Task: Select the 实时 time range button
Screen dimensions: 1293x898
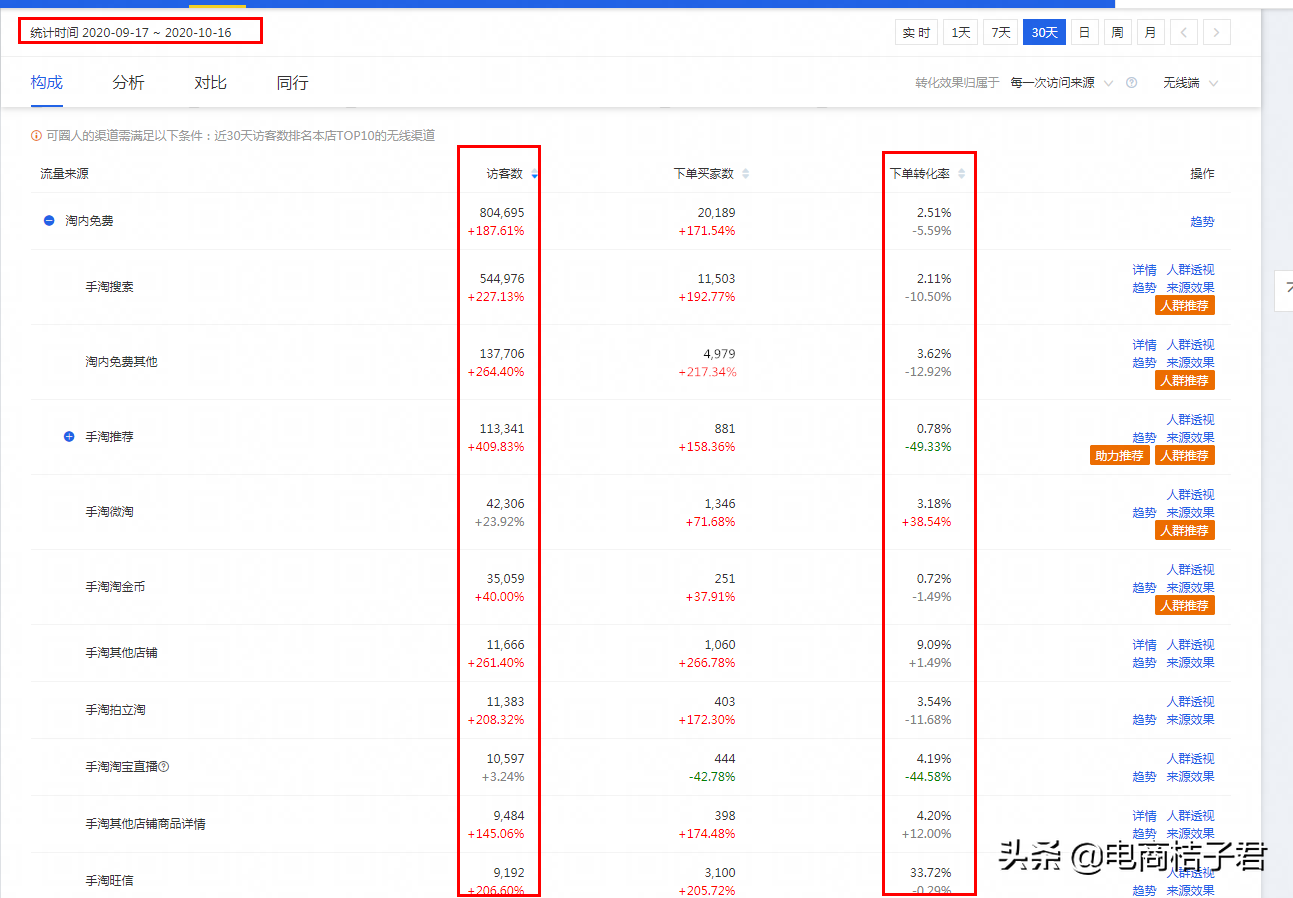Action: 916,33
